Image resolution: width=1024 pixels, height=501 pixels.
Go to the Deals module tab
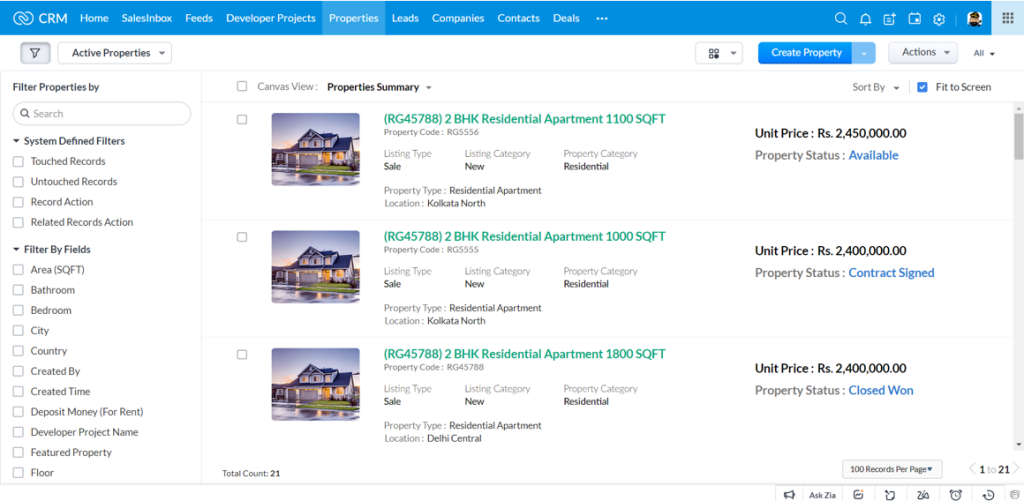[566, 18]
